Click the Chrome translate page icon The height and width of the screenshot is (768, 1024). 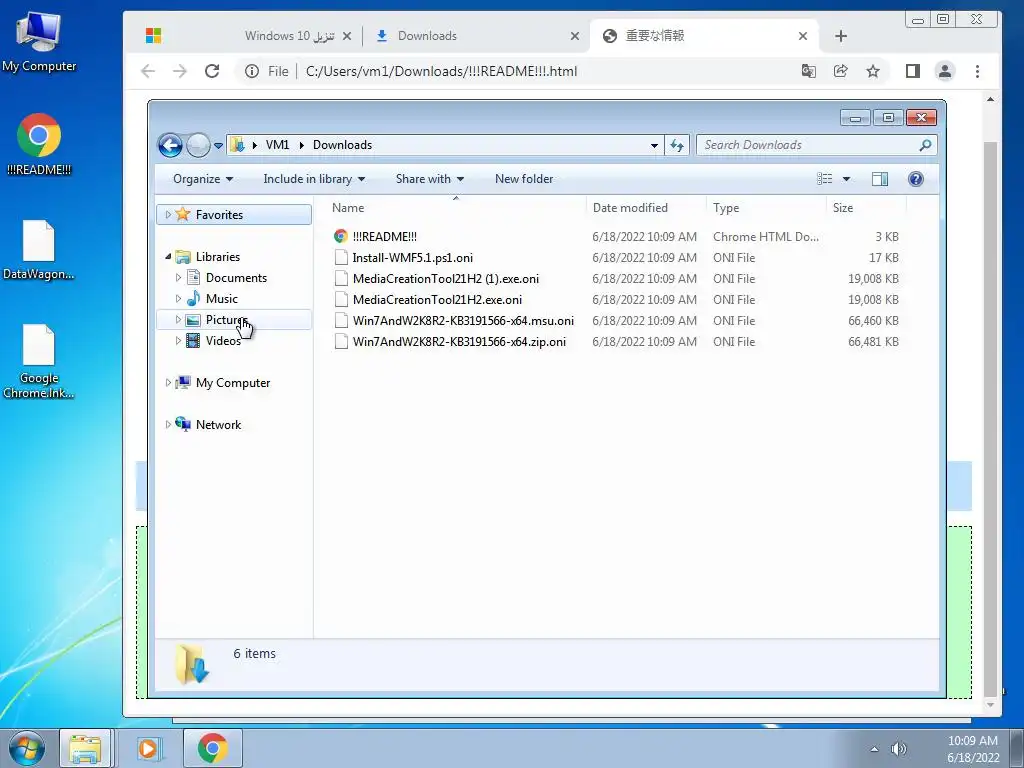point(808,71)
